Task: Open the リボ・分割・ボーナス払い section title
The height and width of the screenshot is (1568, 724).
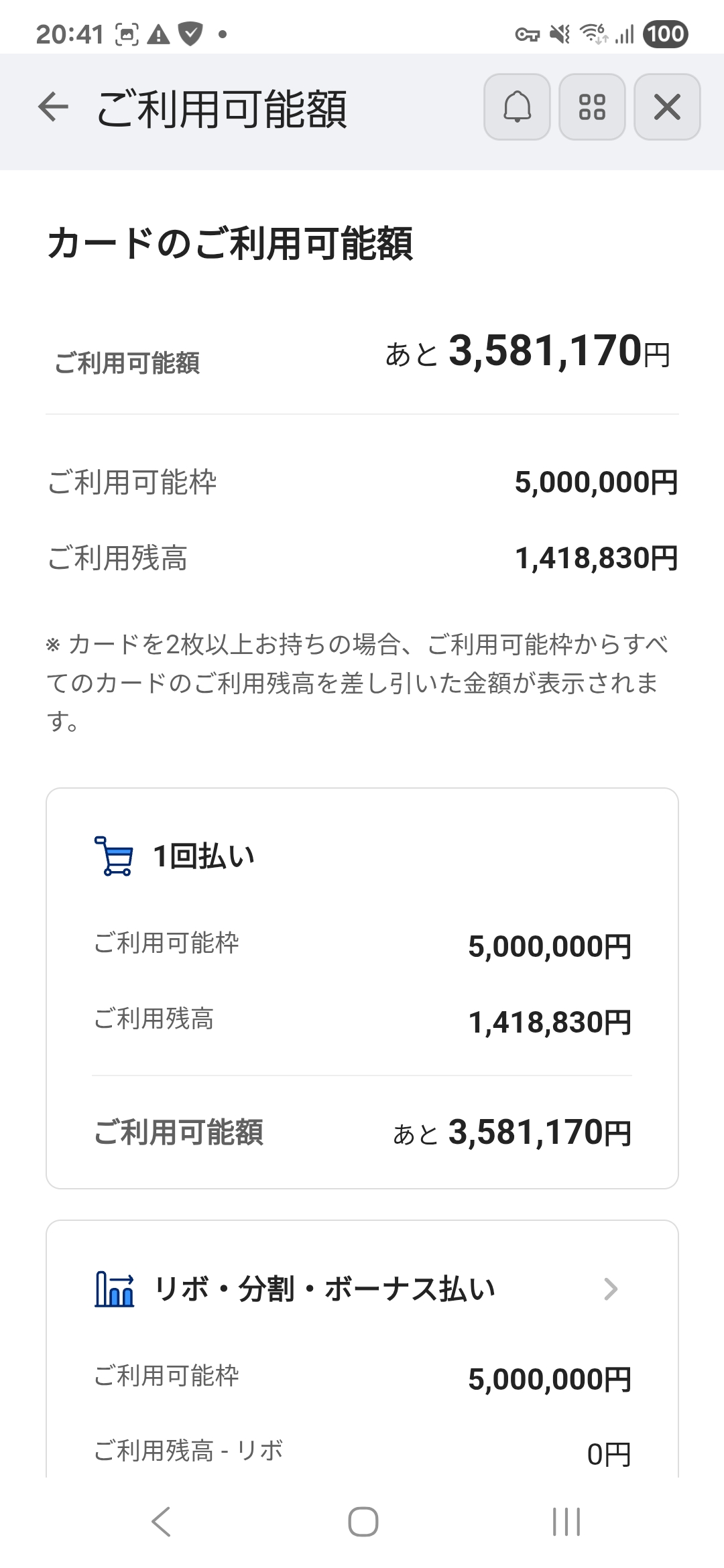Action: click(x=324, y=1289)
